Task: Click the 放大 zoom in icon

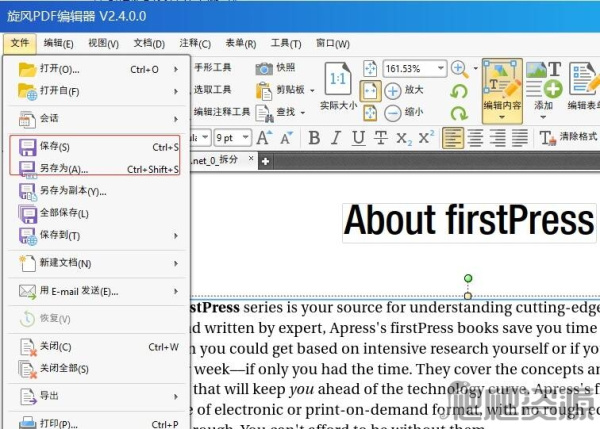Action: 393,91
